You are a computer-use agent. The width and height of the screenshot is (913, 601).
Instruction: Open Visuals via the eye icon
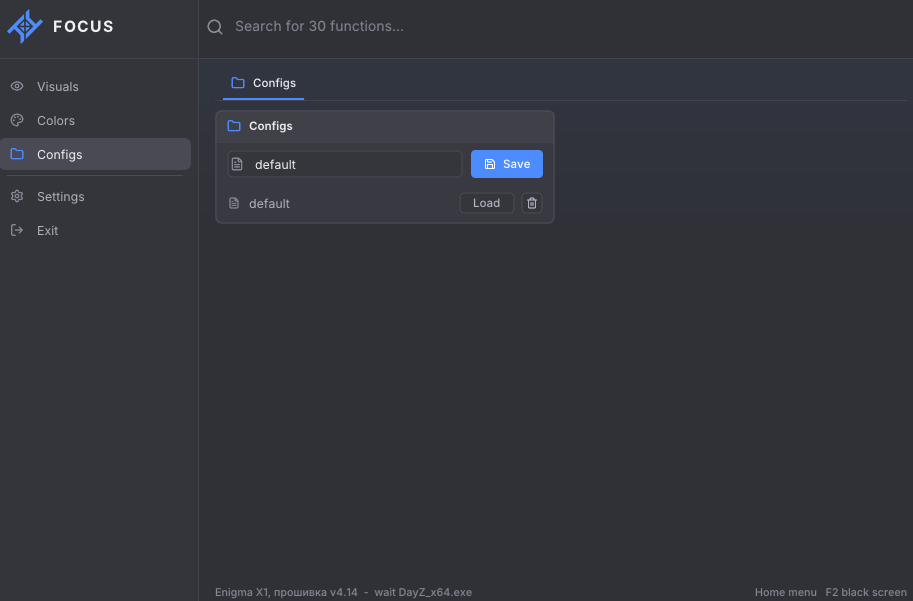(x=17, y=86)
